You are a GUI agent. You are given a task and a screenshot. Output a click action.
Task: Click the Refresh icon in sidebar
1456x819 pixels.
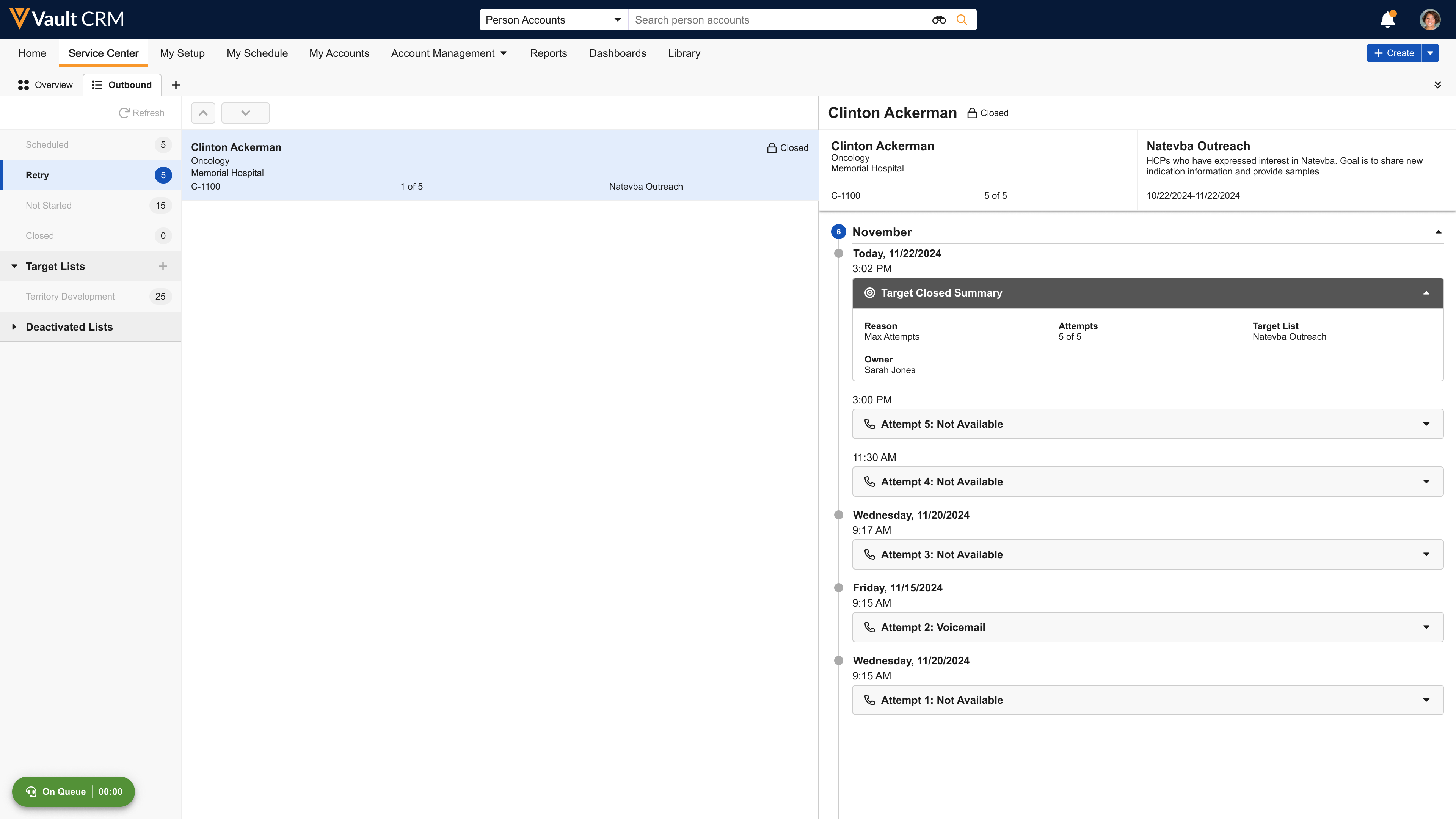(x=124, y=113)
